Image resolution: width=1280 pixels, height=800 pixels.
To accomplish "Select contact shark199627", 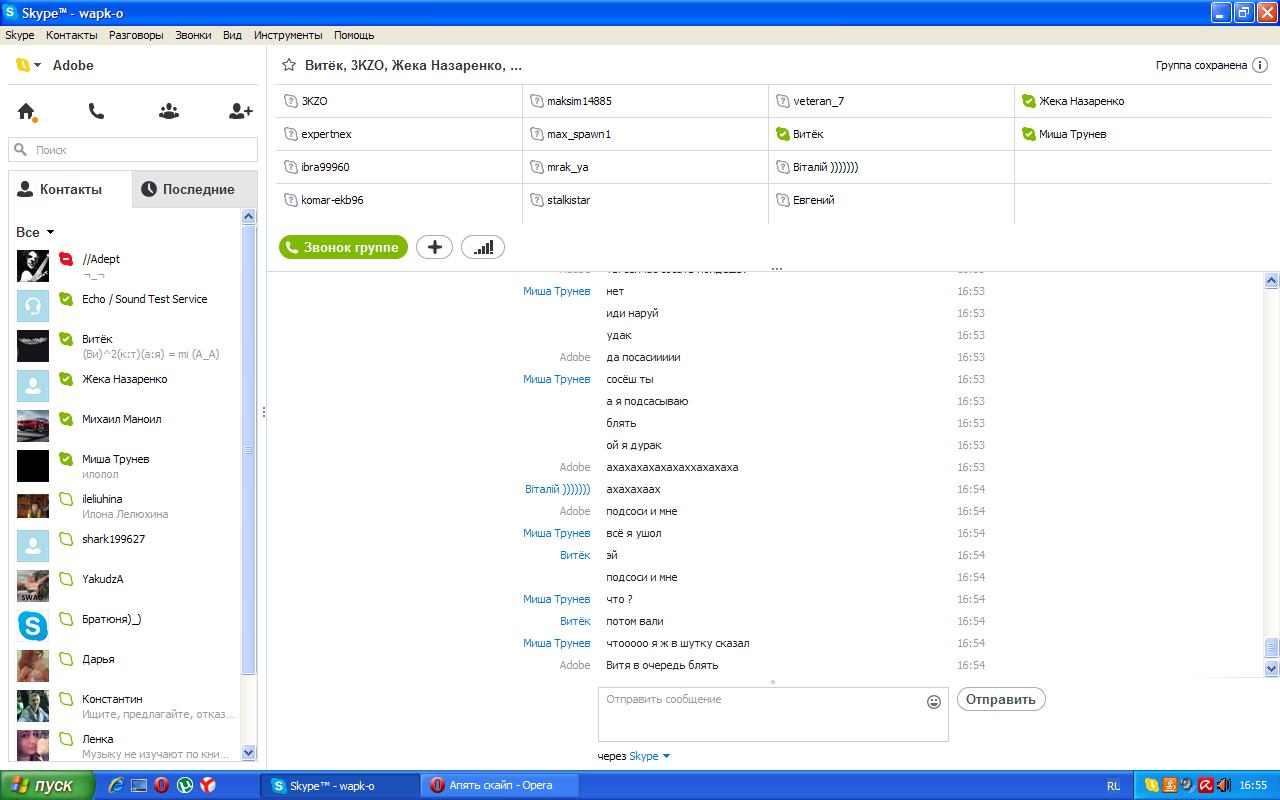I will tap(125, 546).
